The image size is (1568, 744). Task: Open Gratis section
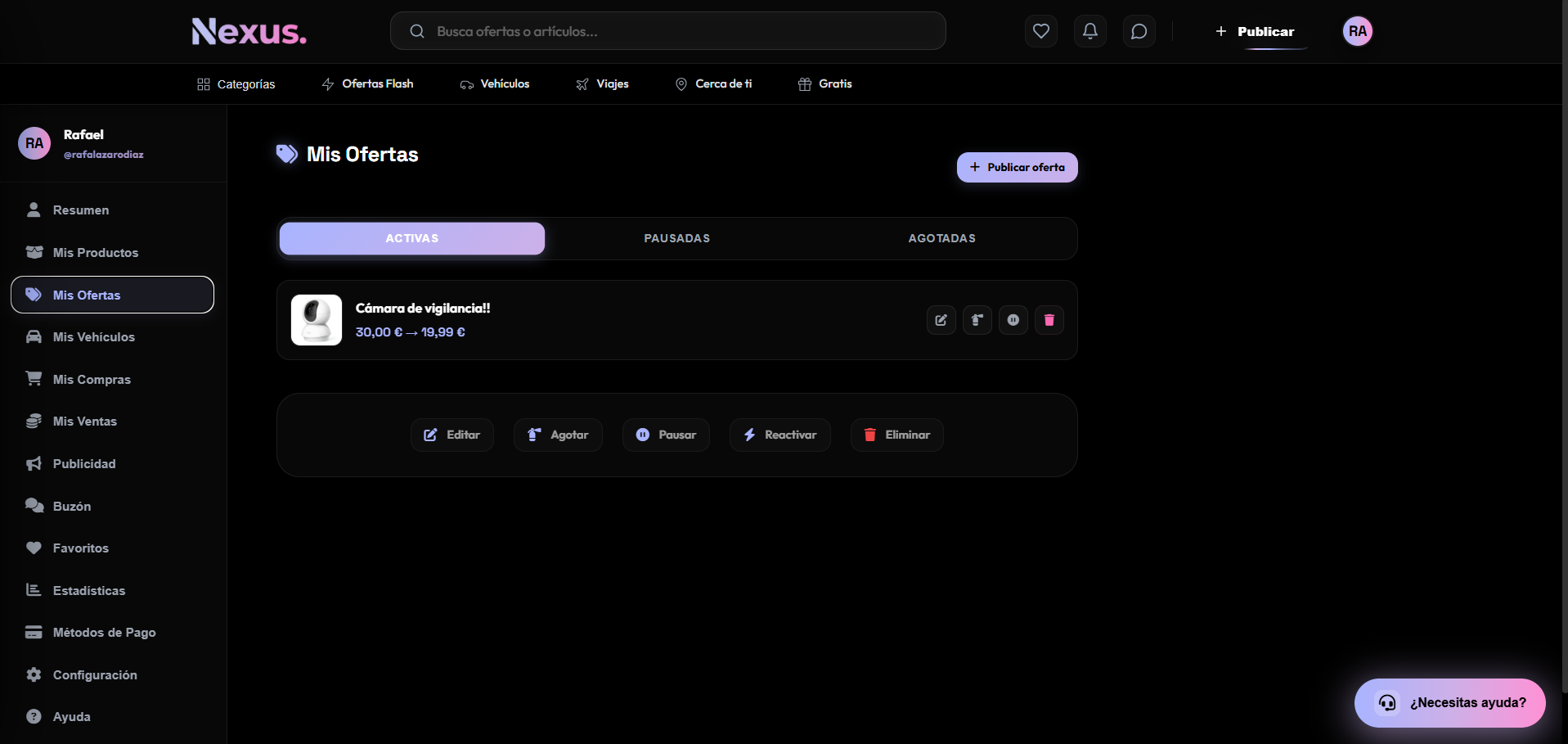(825, 84)
